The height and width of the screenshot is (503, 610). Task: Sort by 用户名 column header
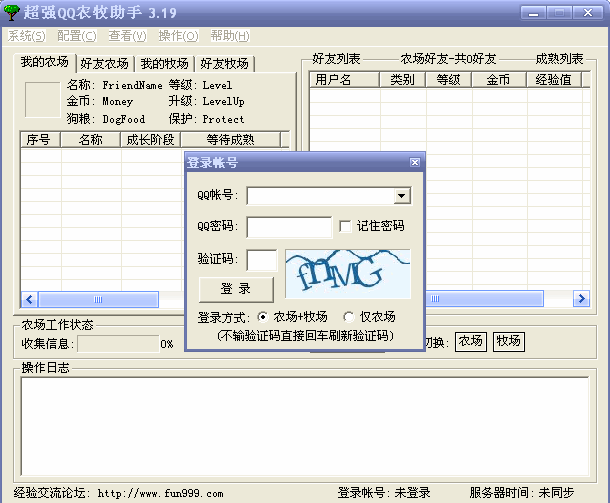[x=345, y=80]
